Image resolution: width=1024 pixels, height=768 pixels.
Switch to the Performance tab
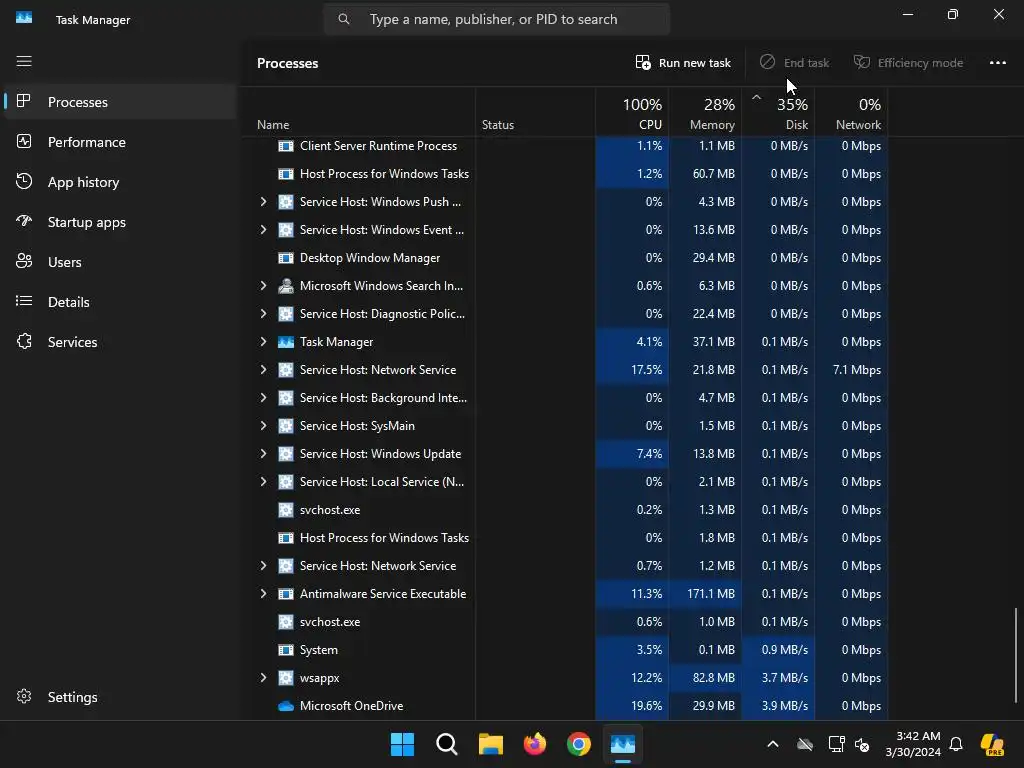tap(120, 142)
